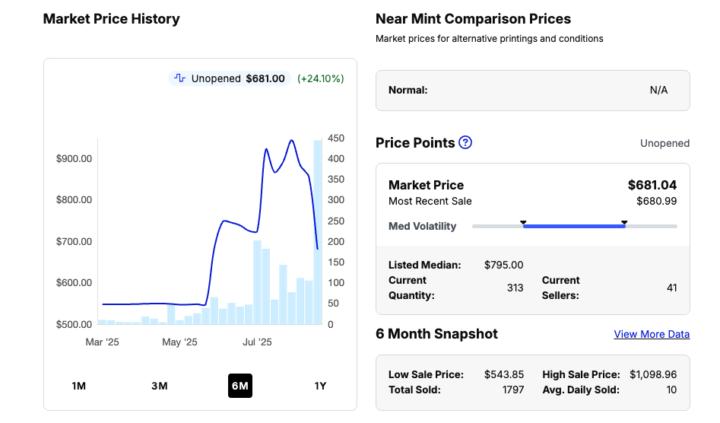This screenshot has width=720, height=423.
Task: Click the Med Volatility range slider bar
Action: pos(574,227)
